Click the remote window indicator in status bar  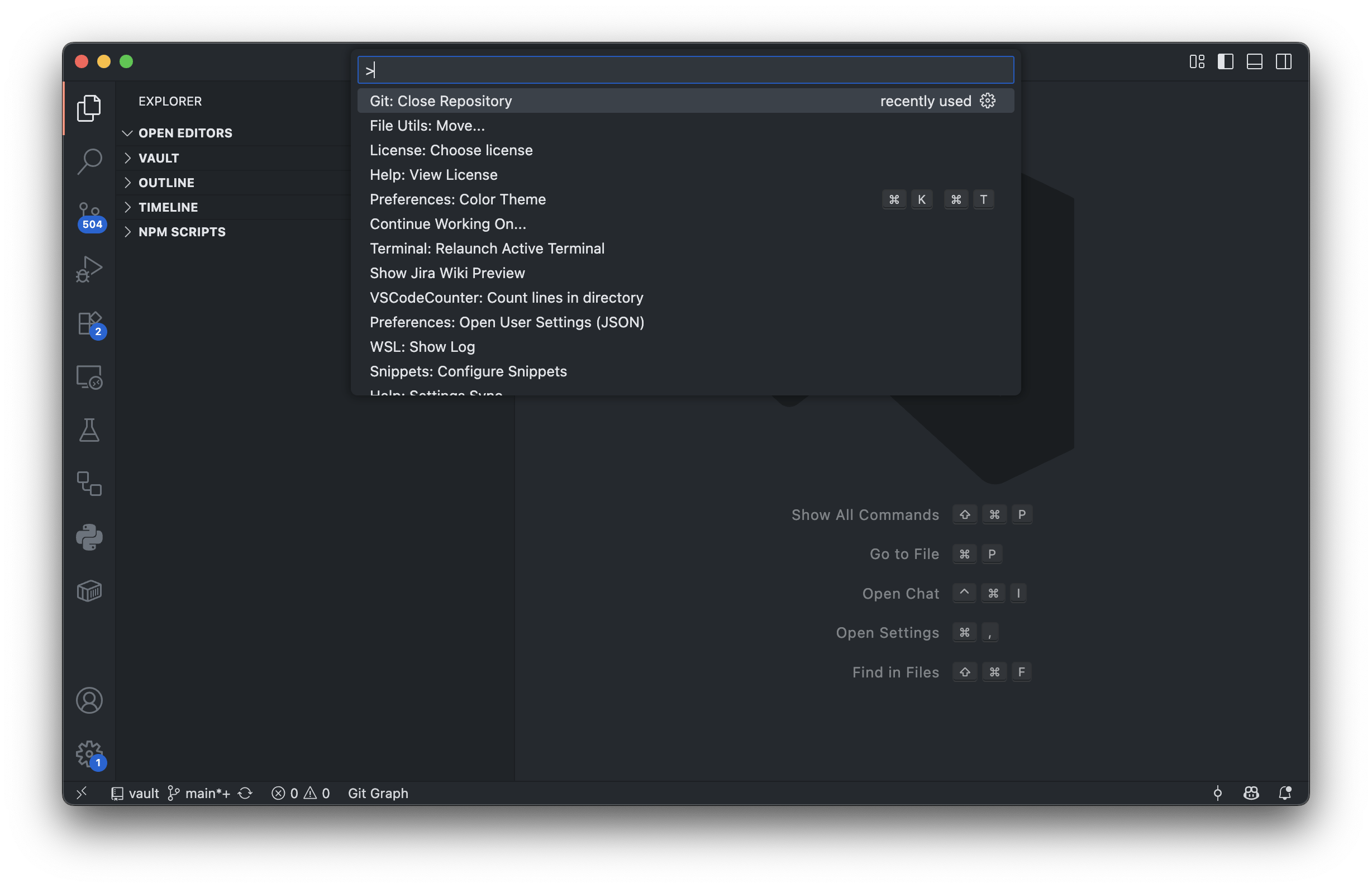pos(82,793)
